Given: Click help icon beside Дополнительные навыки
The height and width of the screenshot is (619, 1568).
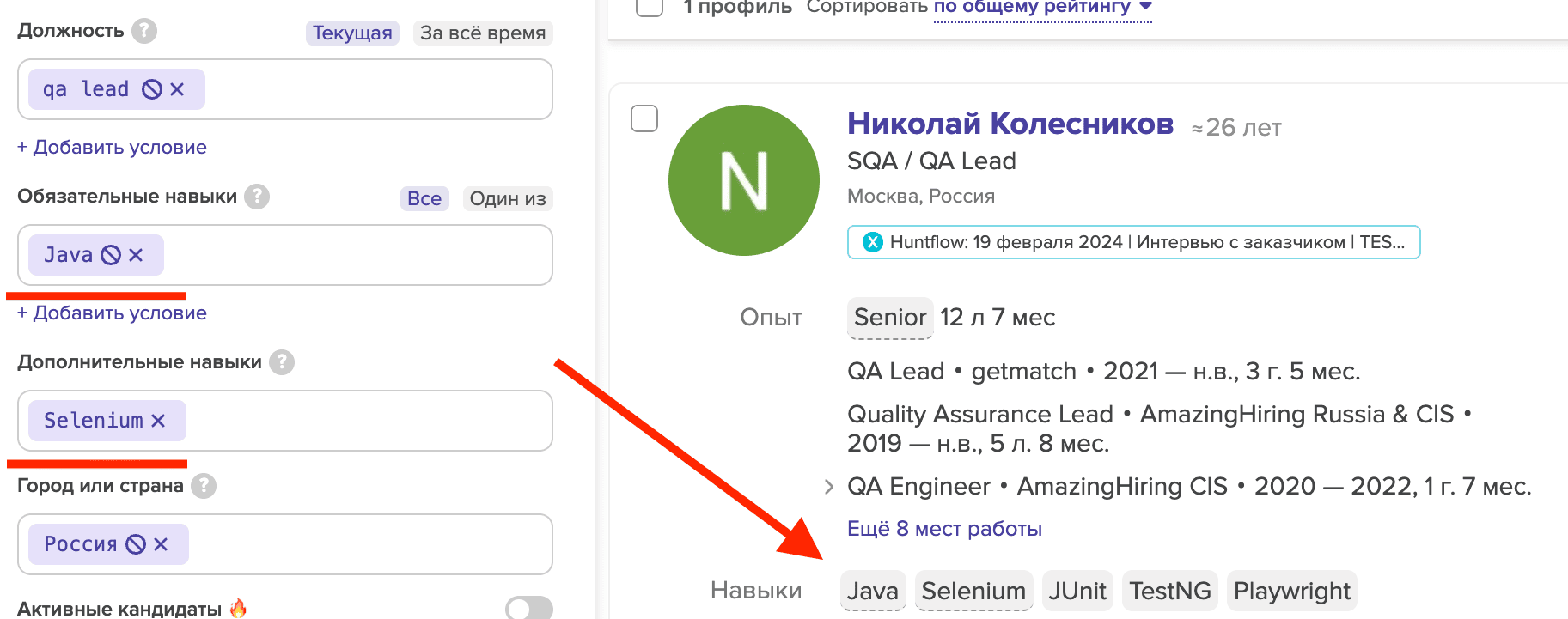Looking at the screenshot, I should 281,362.
